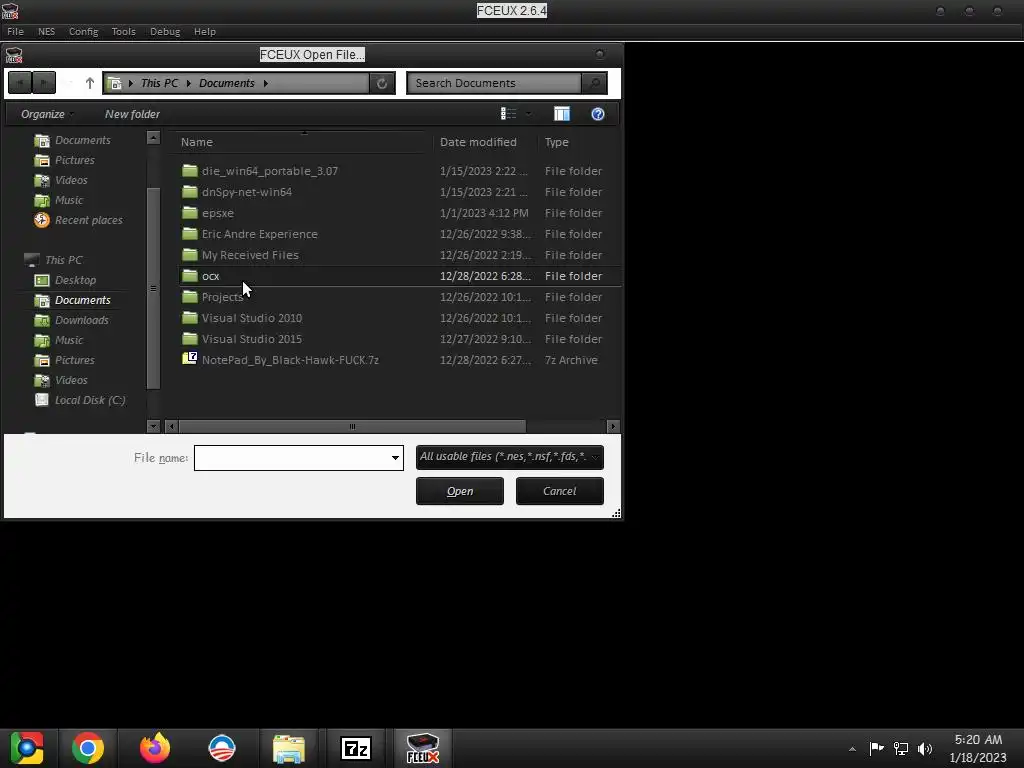Open the Tools menu

(x=123, y=31)
